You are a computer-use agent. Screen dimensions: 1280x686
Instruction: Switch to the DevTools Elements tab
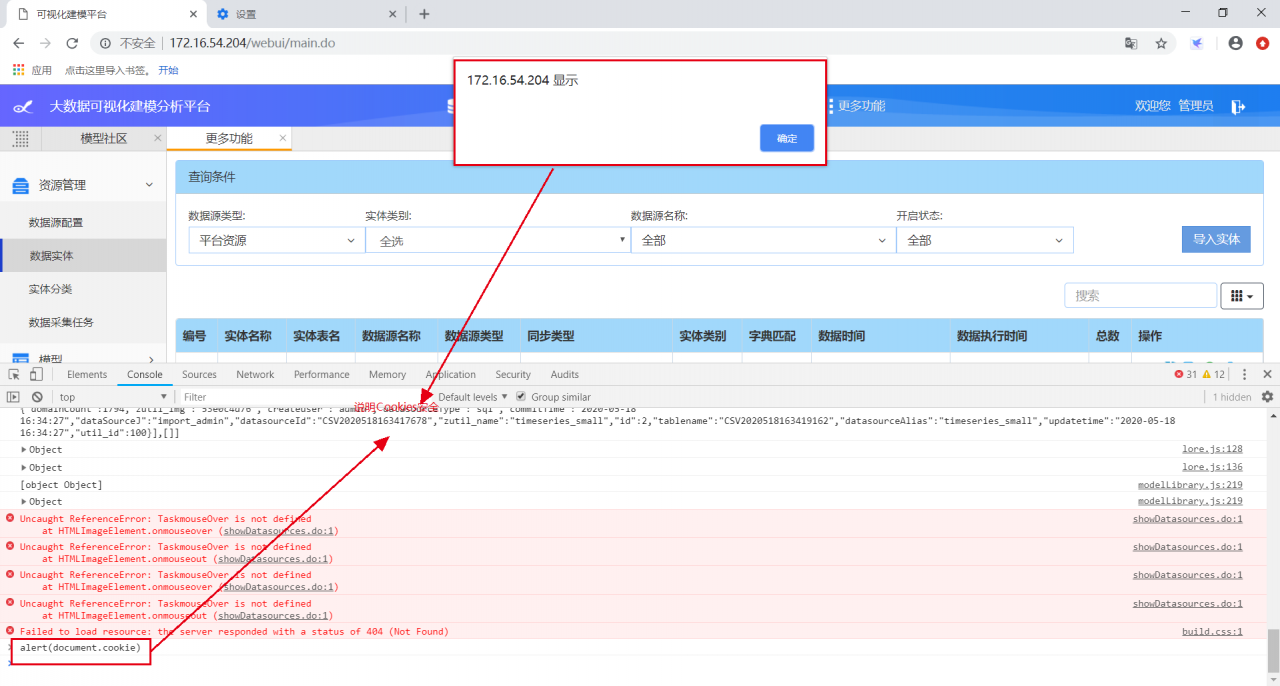pos(87,374)
